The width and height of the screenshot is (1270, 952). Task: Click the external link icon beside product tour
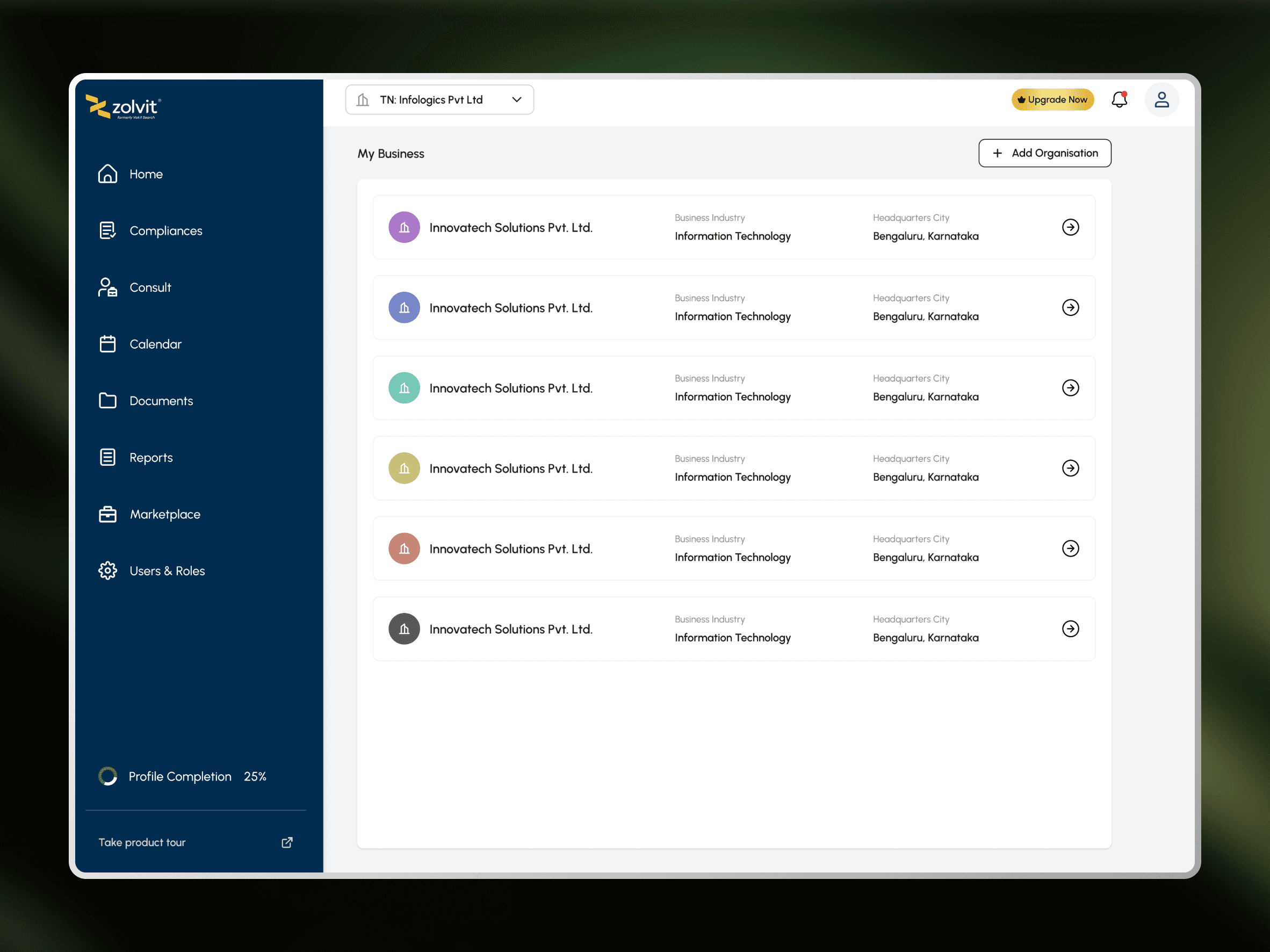[287, 842]
